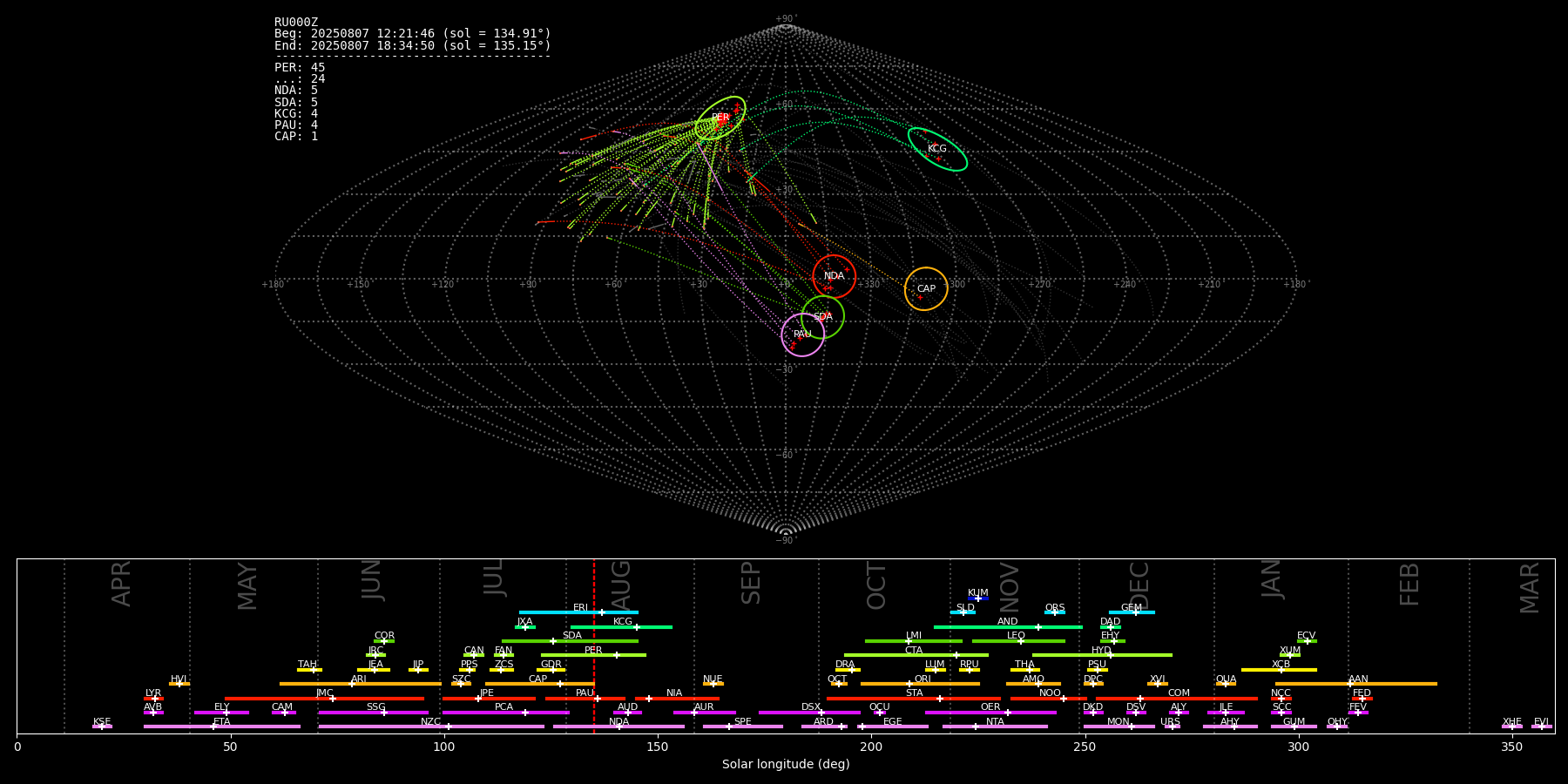Click the station code RU000Z text

296,23
